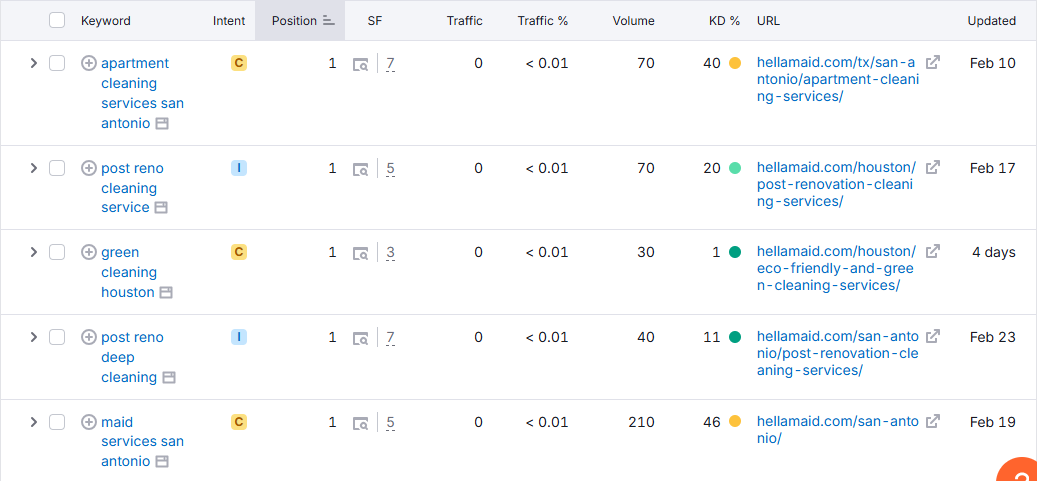Expand the maid services san antonio row
Viewport: 1037px width, 481px height.
[x=34, y=421]
